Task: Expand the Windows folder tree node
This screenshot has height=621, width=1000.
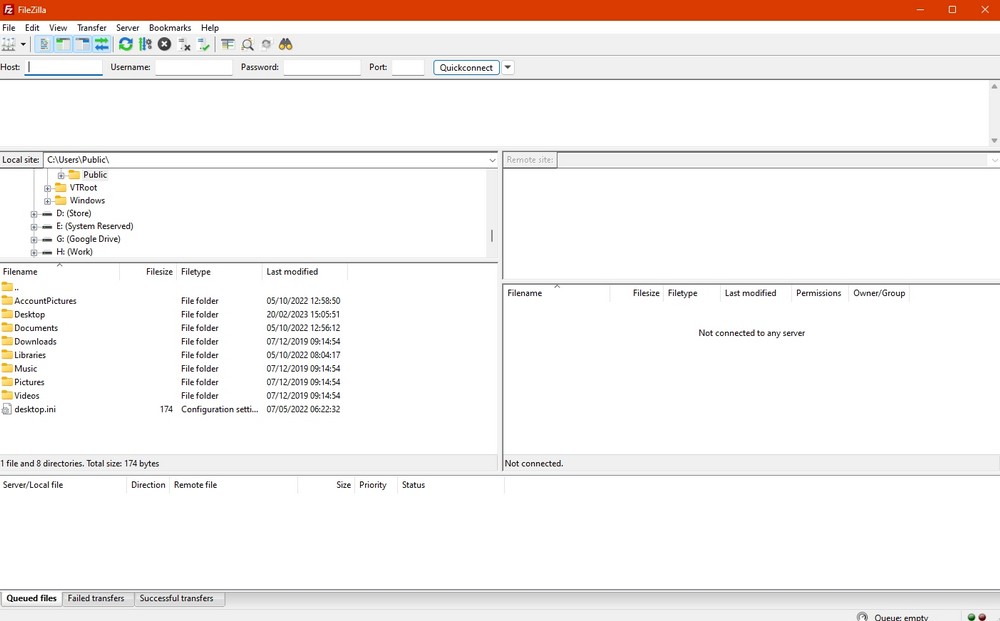Action: click(48, 201)
